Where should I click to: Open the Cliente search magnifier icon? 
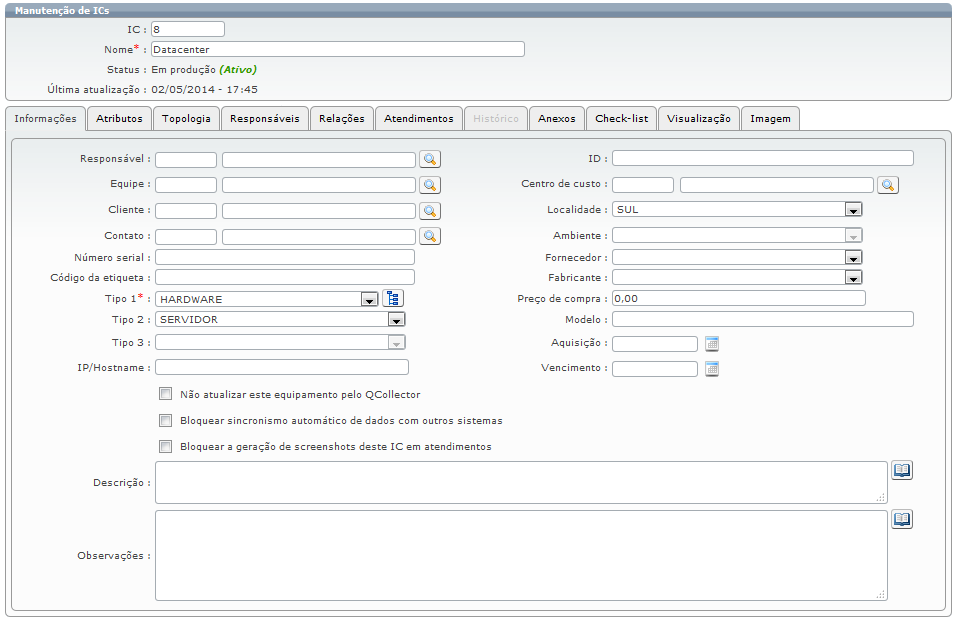point(430,211)
